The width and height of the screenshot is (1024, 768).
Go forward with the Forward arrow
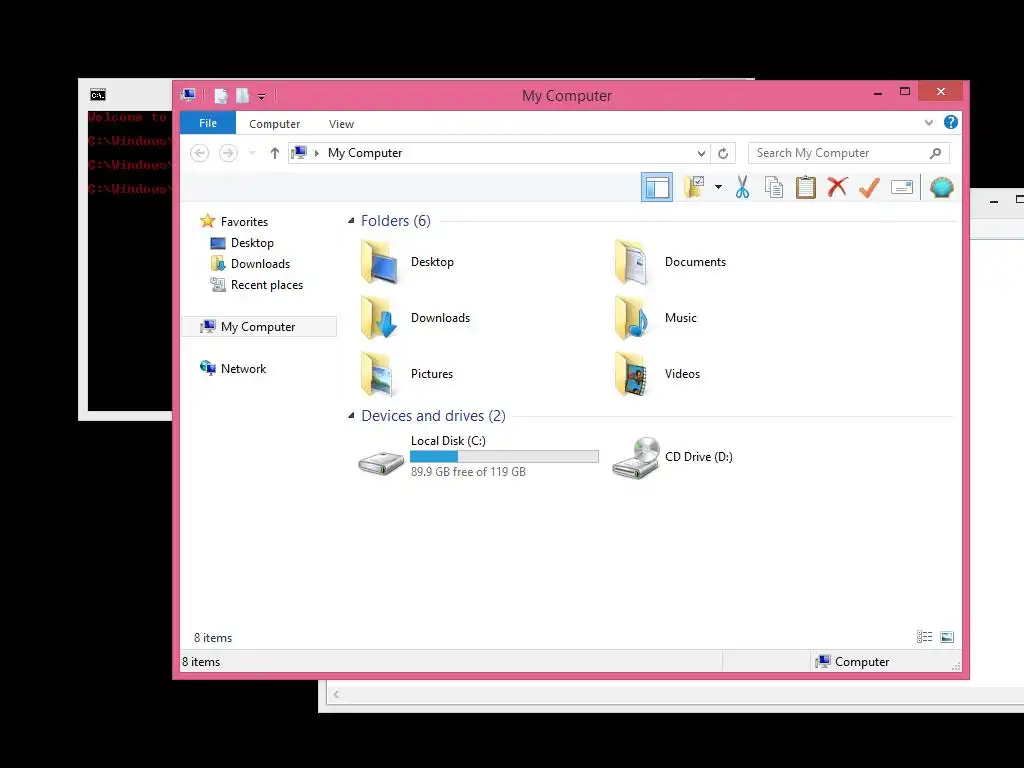(228, 153)
